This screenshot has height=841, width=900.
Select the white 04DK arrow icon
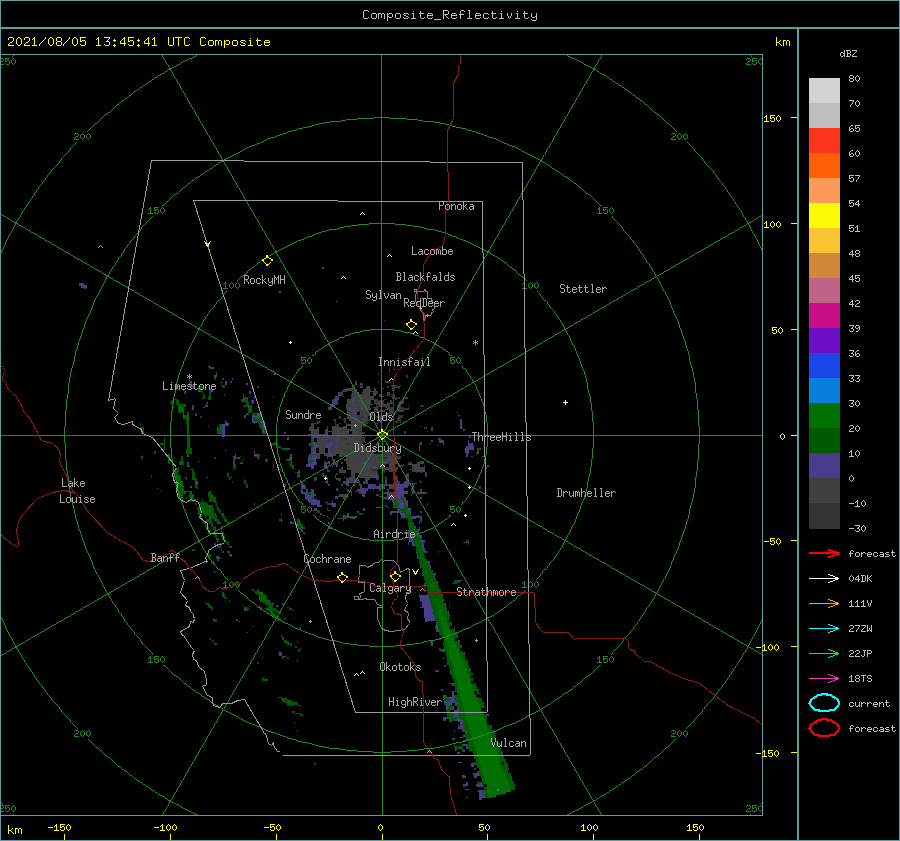pyautogui.click(x=824, y=579)
